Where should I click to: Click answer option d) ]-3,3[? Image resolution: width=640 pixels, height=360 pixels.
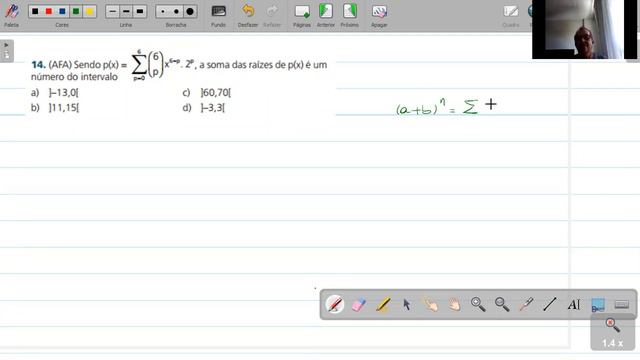point(203,108)
